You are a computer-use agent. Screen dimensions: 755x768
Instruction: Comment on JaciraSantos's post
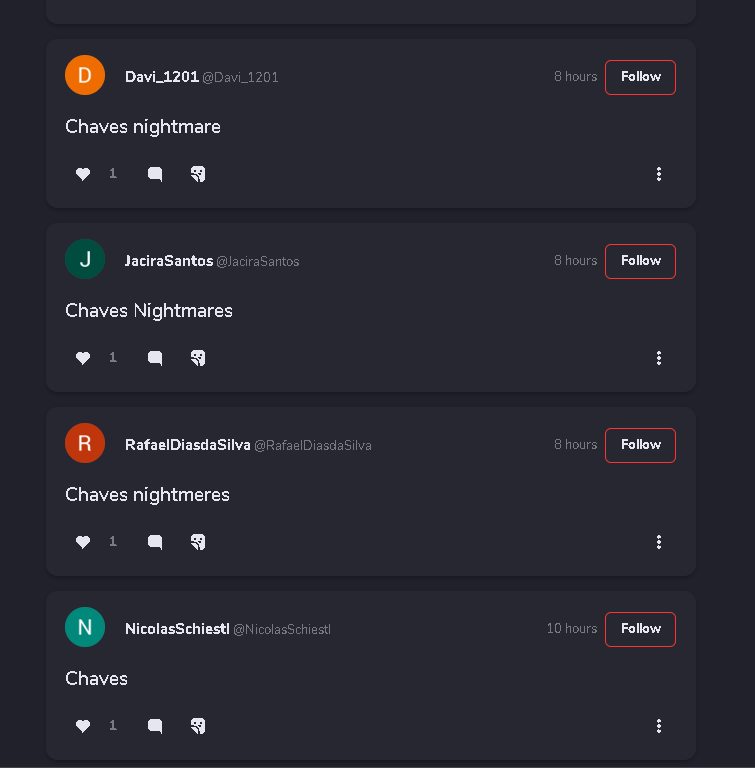click(x=155, y=358)
